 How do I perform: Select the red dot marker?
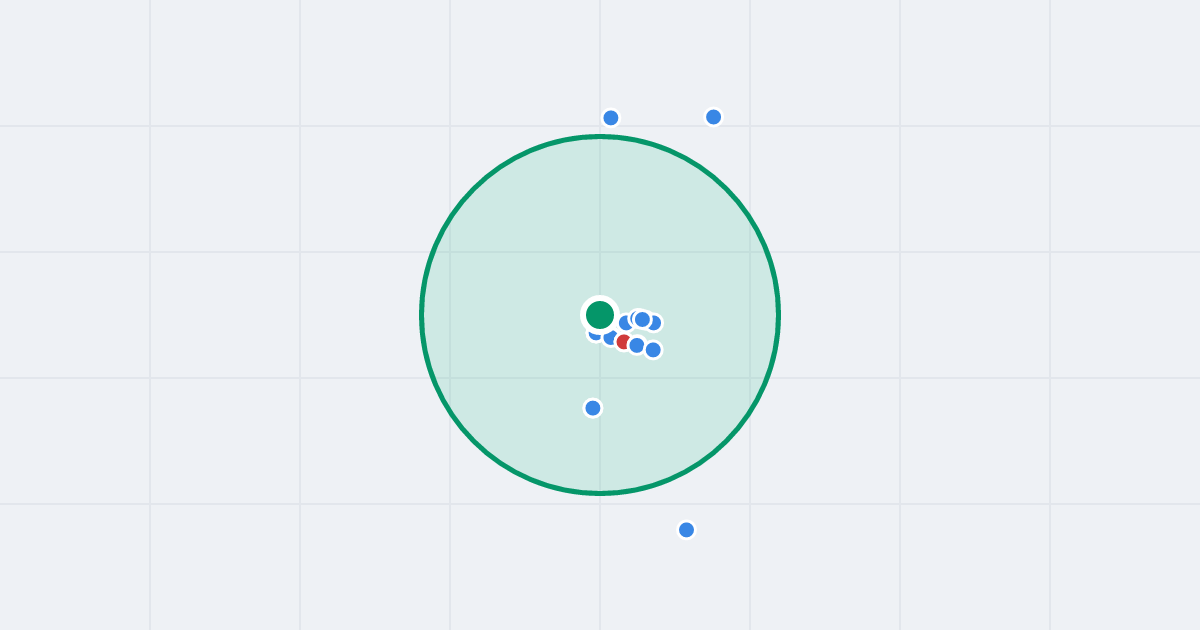coord(624,342)
